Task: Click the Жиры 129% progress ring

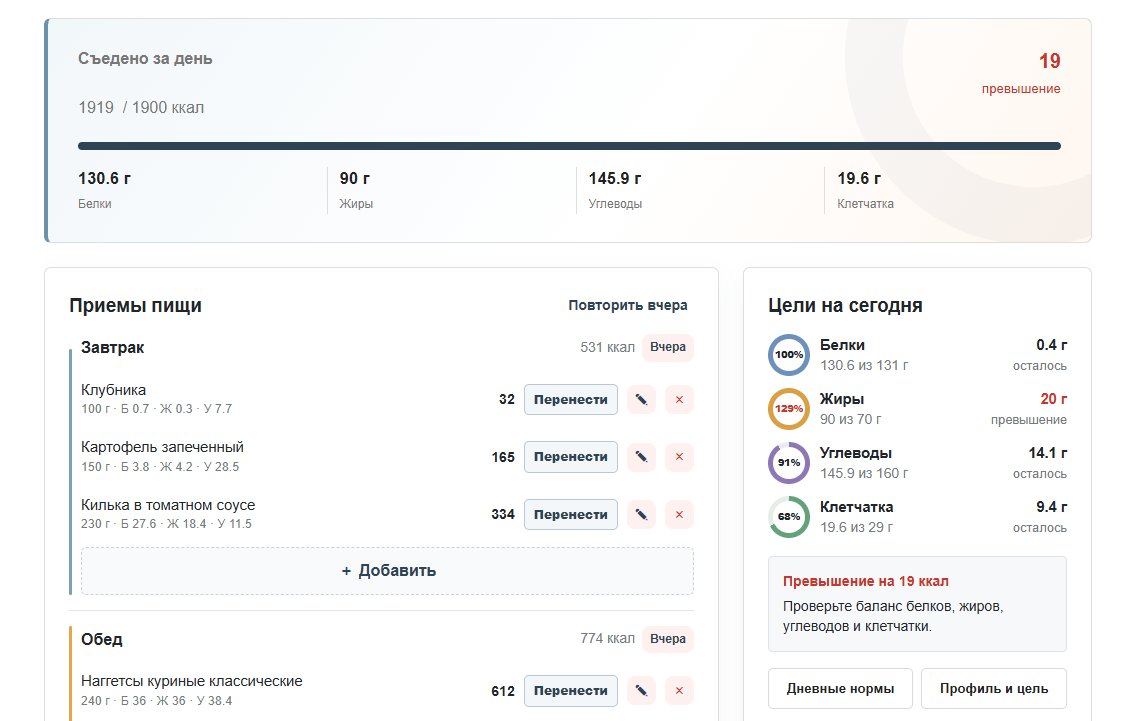Action: pyautogui.click(x=789, y=409)
